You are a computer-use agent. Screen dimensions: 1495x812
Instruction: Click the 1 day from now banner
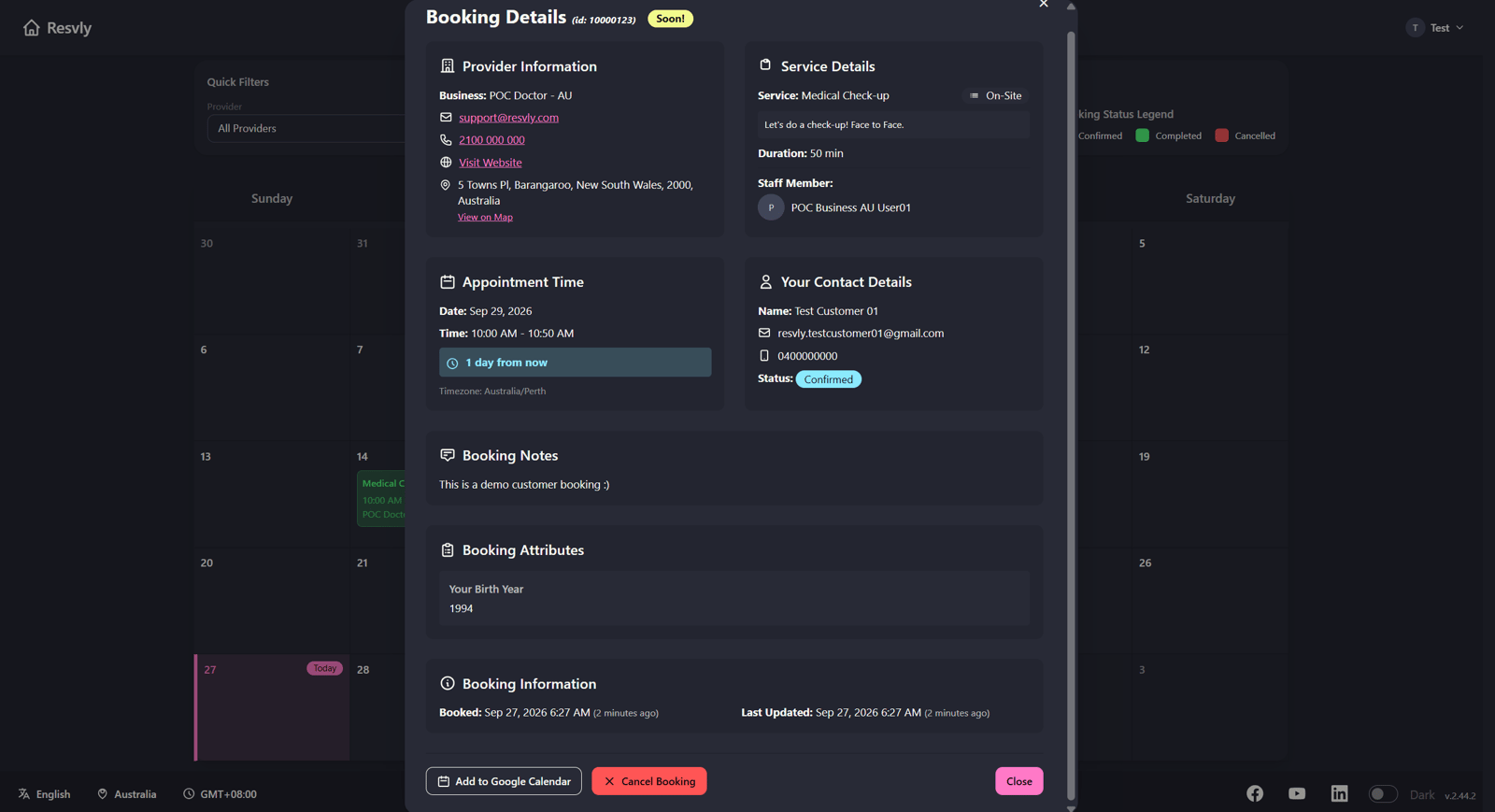point(576,363)
